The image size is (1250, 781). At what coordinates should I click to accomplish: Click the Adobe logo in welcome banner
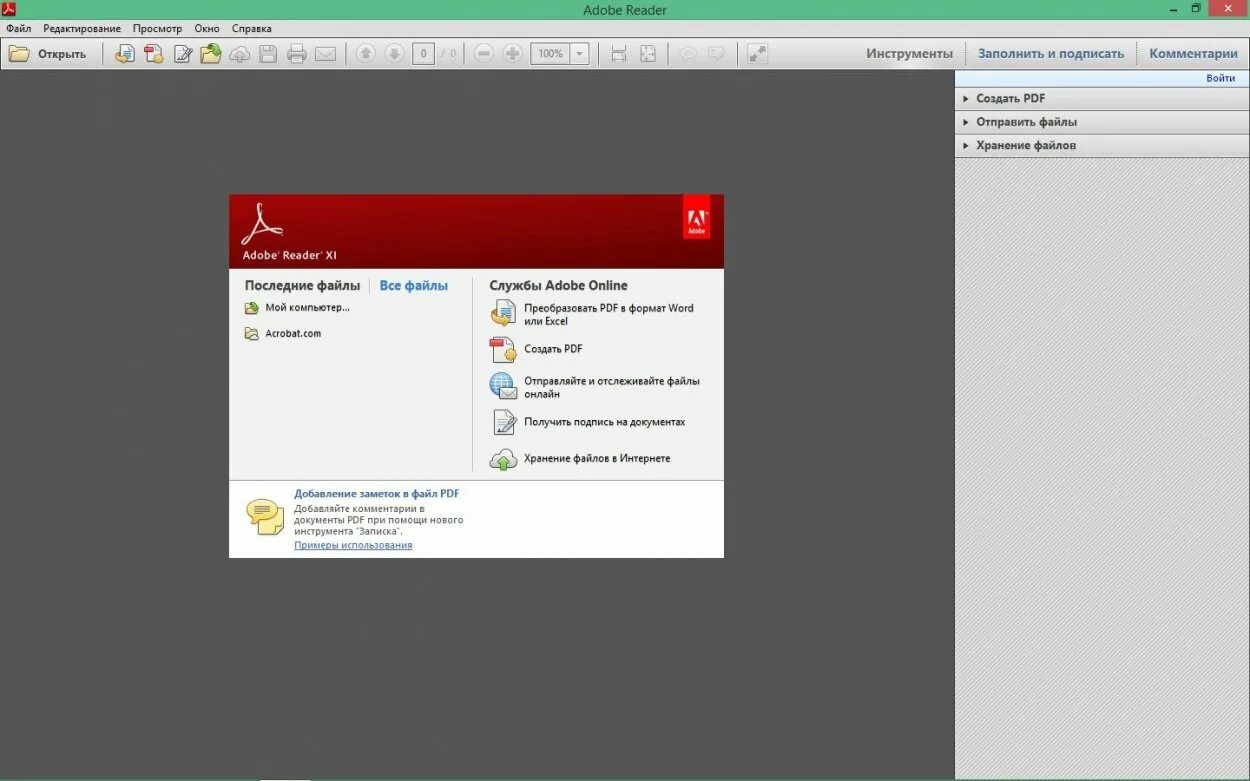[696, 218]
